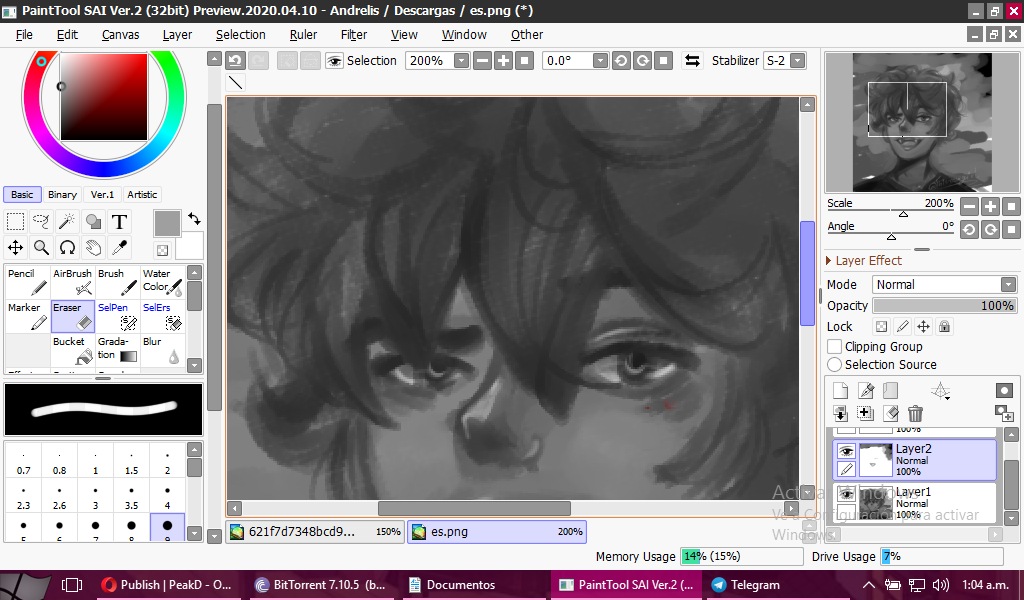
Task: Create a new linework layer
Action: [866, 390]
